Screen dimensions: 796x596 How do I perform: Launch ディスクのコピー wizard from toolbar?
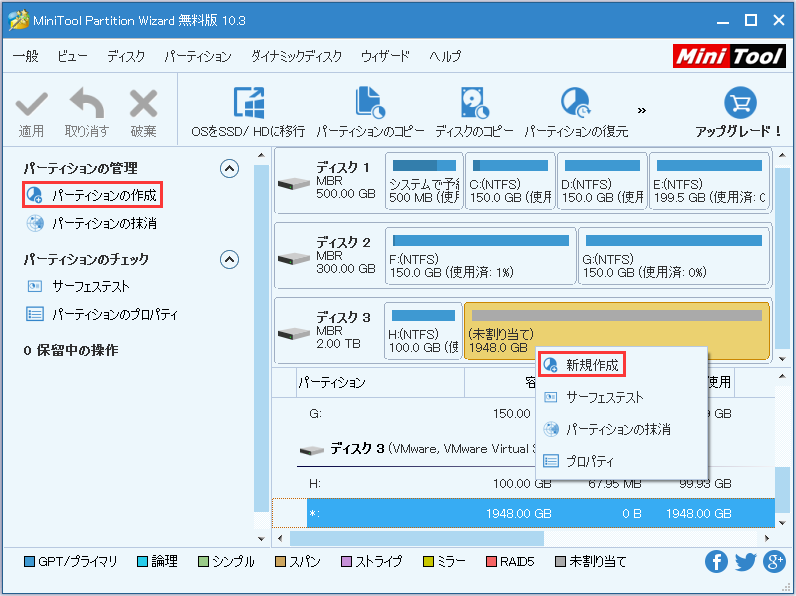(474, 104)
